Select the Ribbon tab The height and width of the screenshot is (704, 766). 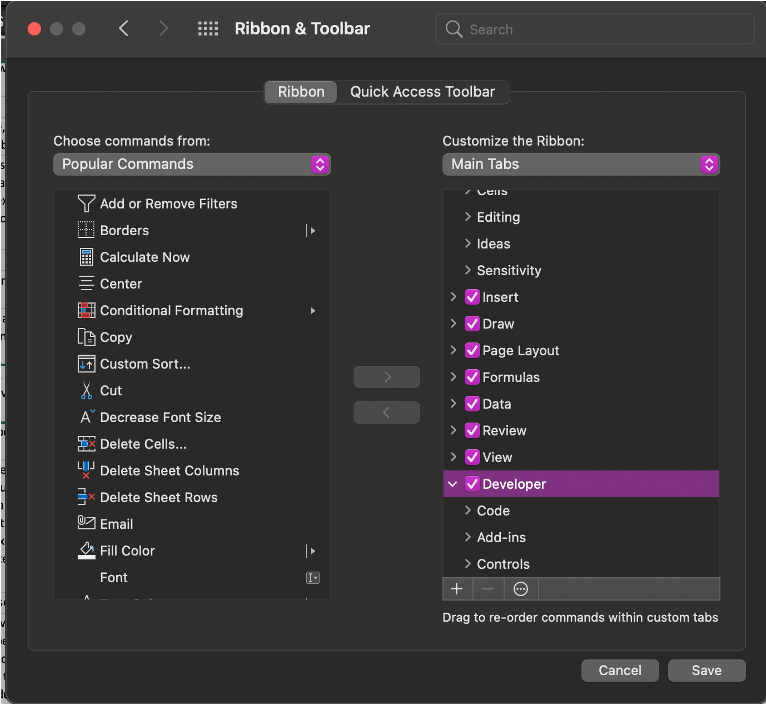point(301,92)
